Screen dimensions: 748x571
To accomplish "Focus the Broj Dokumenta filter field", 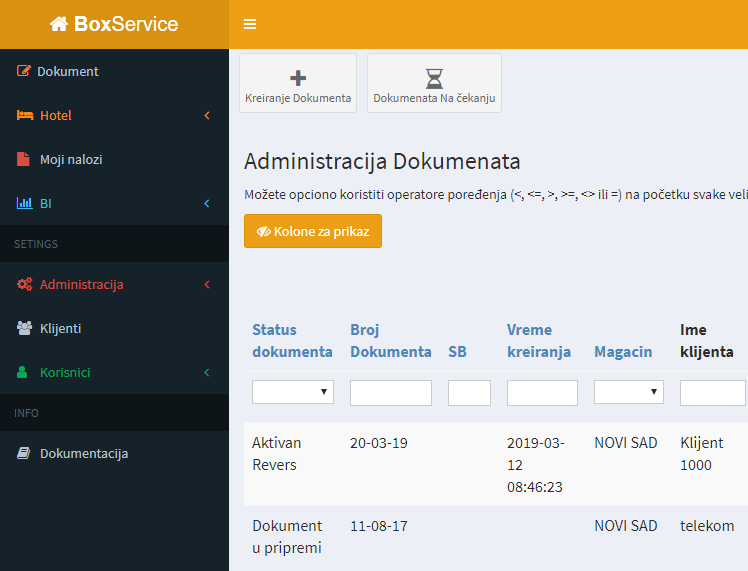I will click(391, 393).
